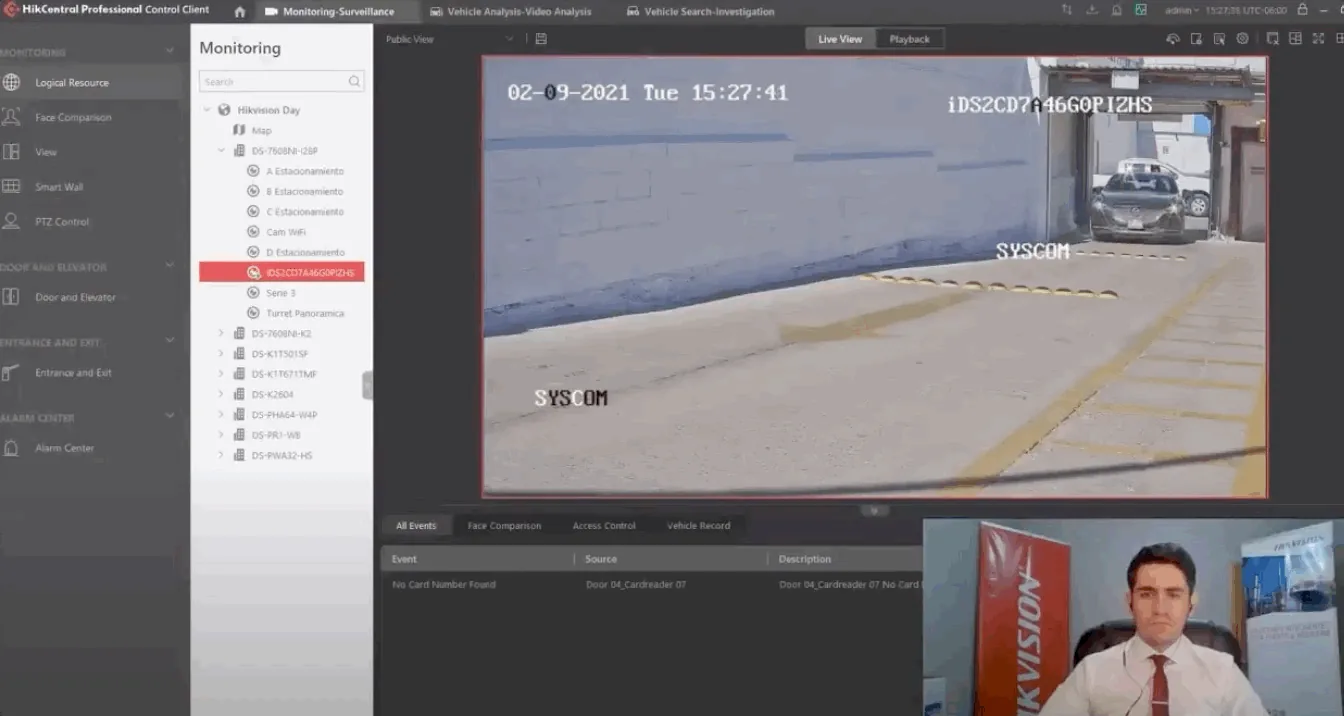Image resolution: width=1344 pixels, height=716 pixels.
Task: Click the green health monitoring icon in the top bar
Action: click(1141, 10)
